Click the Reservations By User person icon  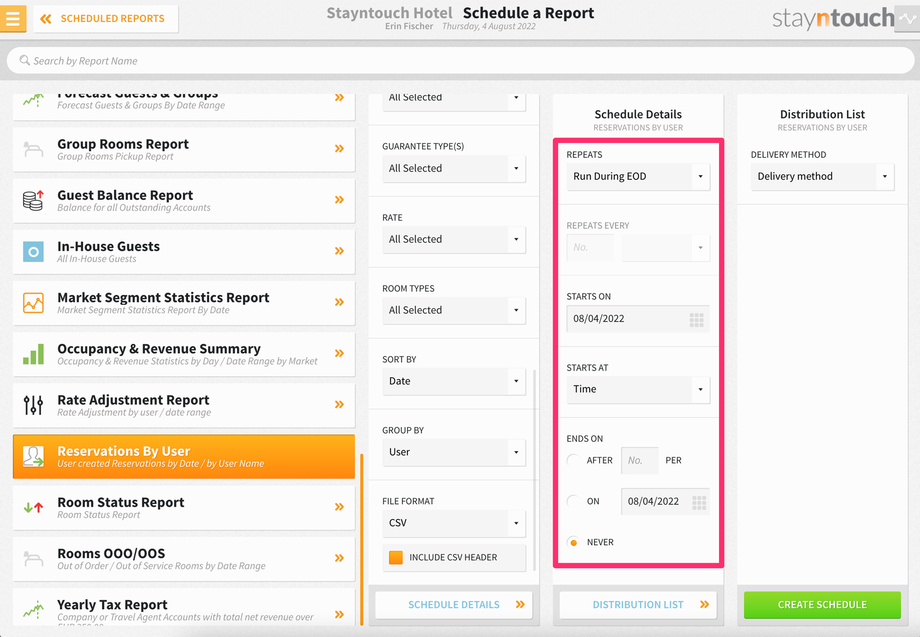33,456
